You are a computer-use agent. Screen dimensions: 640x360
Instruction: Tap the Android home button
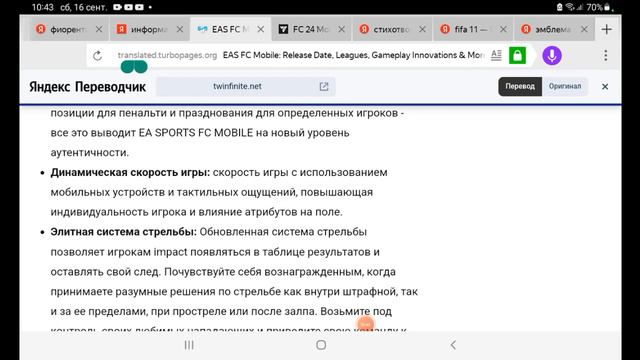coord(321,345)
